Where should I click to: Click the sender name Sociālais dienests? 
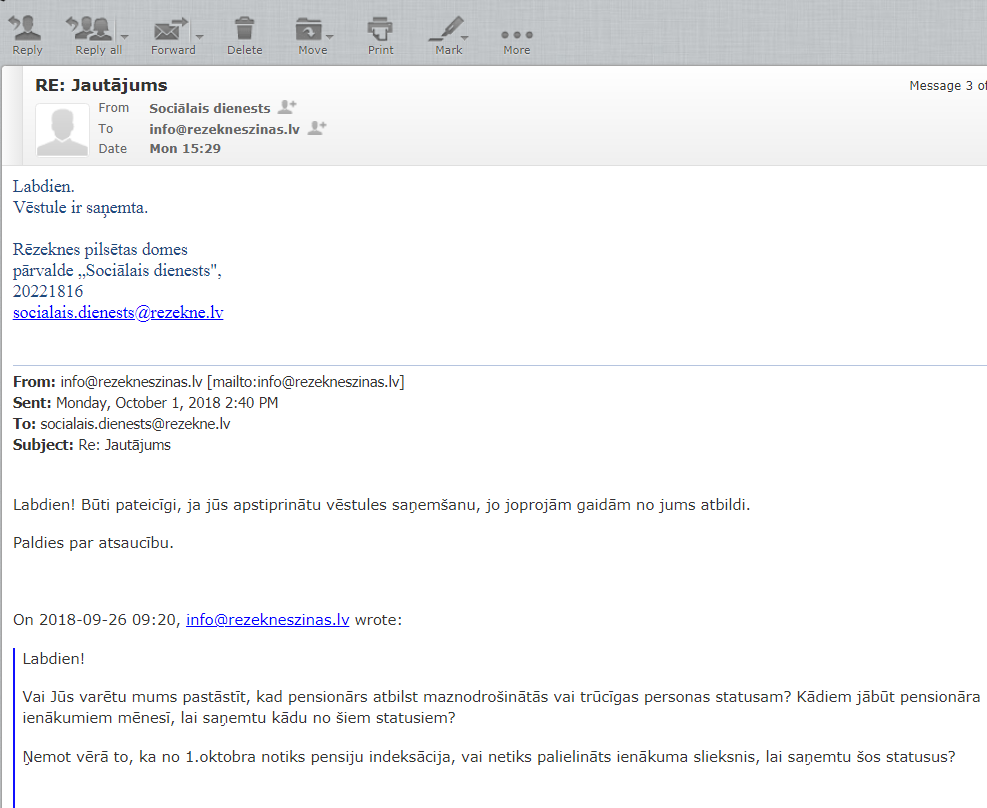pyautogui.click(x=210, y=108)
